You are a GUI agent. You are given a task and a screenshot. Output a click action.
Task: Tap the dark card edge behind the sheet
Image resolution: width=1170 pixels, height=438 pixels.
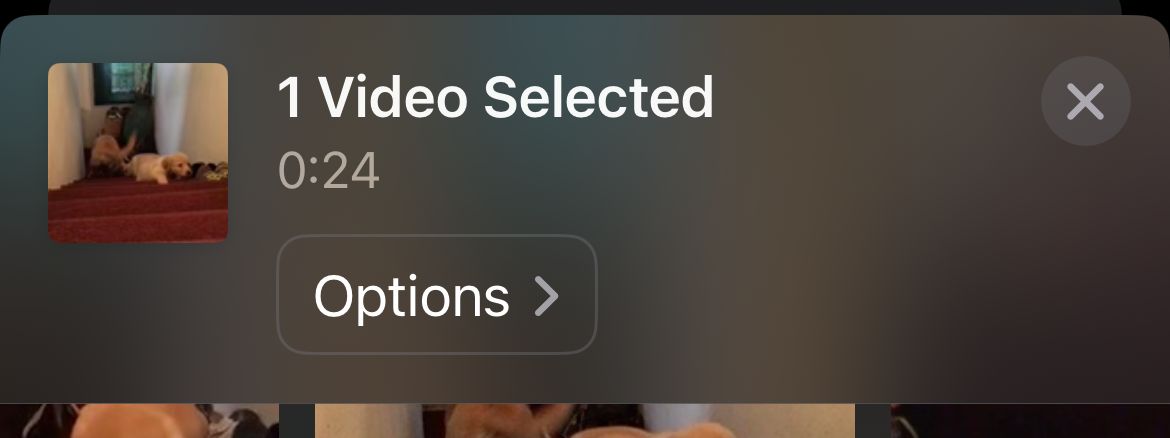[585, 7]
